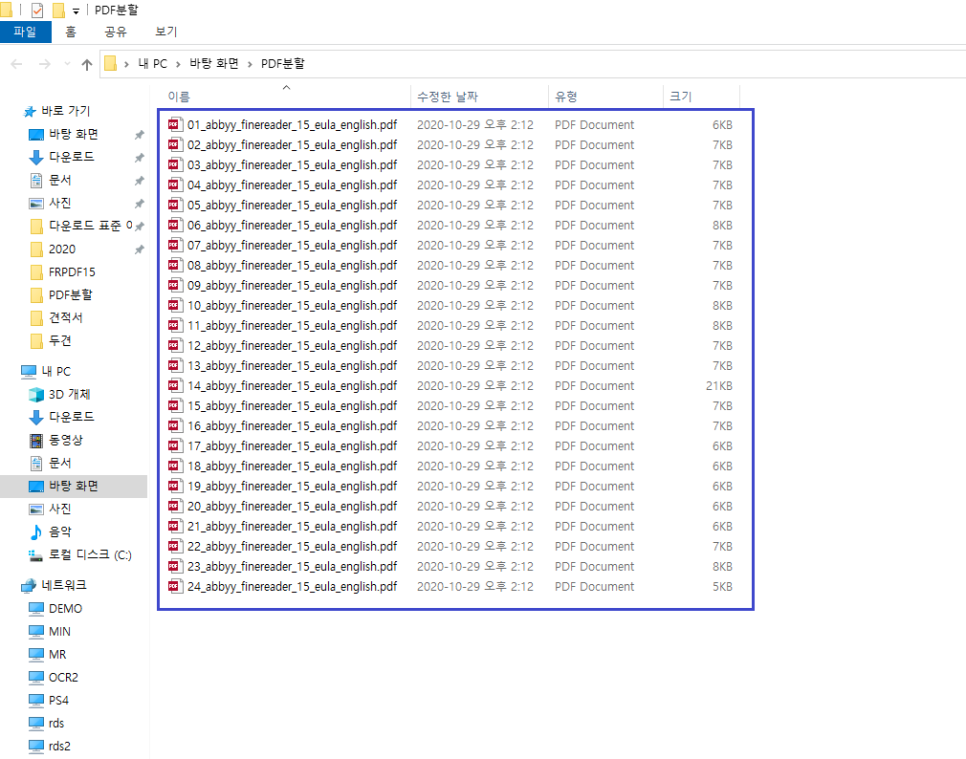
Task: Click 내 PC in the address breadcrumb
Action: coord(153,63)
